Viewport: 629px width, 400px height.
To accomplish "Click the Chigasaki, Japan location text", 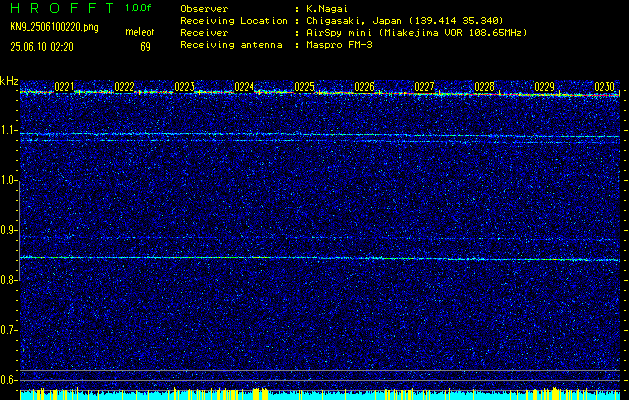I will click(404, 21).
